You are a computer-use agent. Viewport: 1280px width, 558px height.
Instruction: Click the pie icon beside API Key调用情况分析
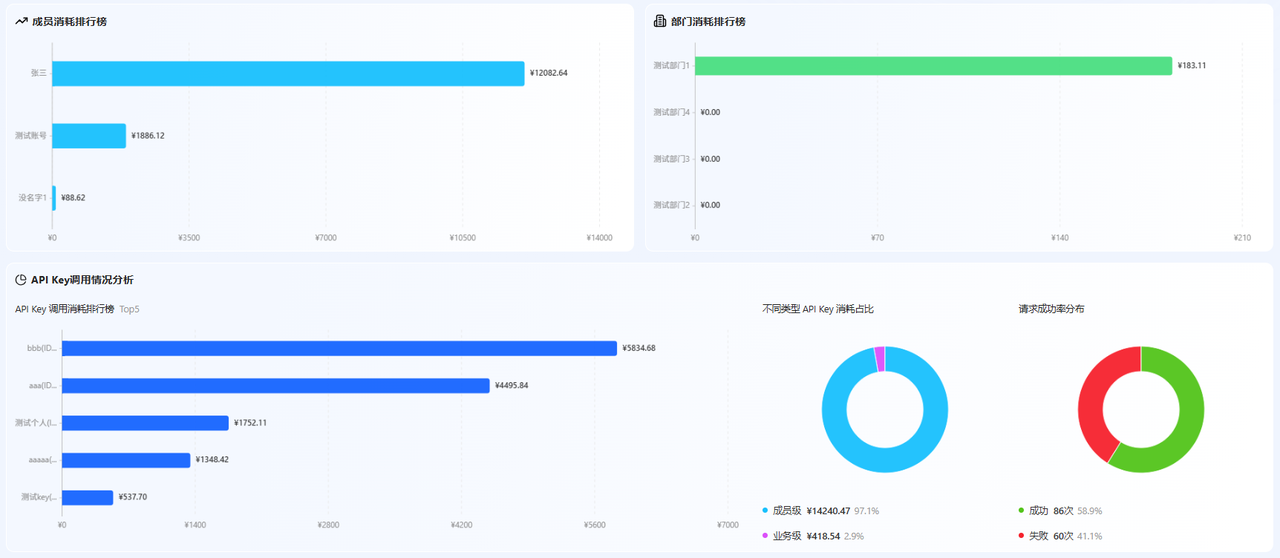[x=21, y=280]
